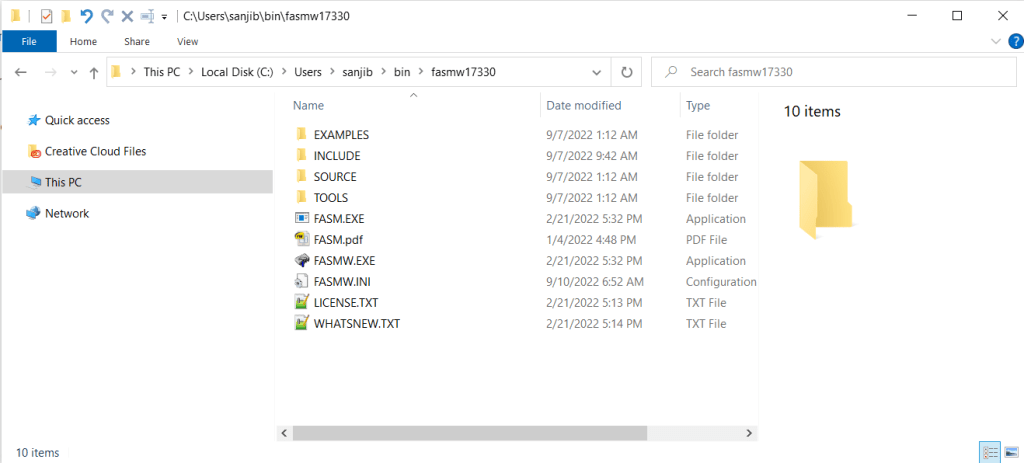
Task: Open the View ribbon tab
Action: coord(187,41)
